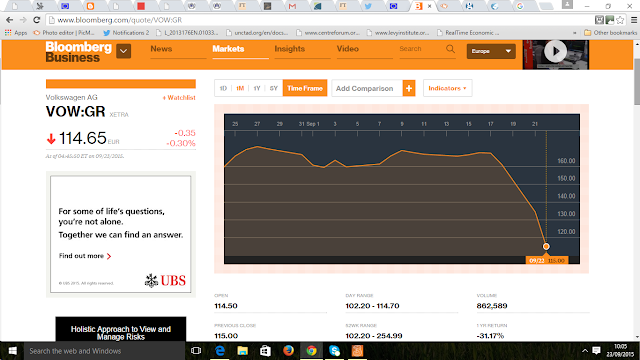Image resolution: width=640 pixels, height=360 pixels.
Task: Open the RealTime Economic bookmark
Action: (x=468, y=33)
